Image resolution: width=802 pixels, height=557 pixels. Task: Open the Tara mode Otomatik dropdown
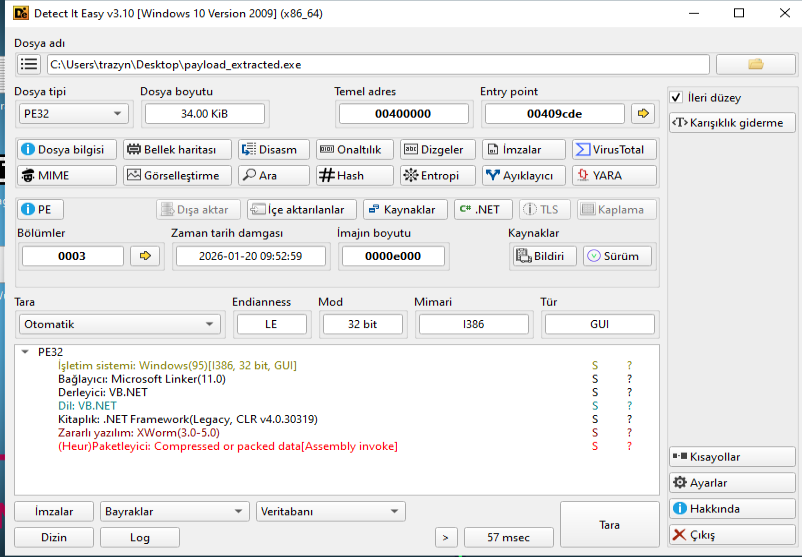(119, 324)
